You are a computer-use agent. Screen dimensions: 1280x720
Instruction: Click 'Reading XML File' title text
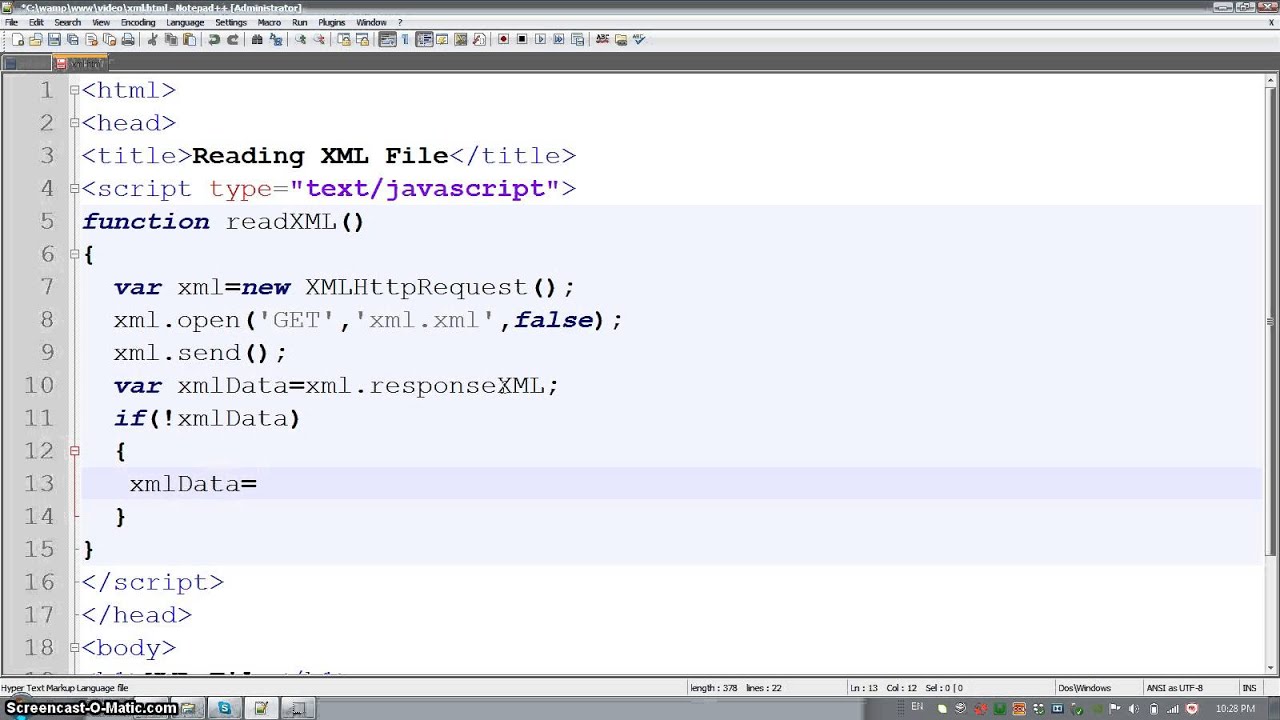(320, 156)
